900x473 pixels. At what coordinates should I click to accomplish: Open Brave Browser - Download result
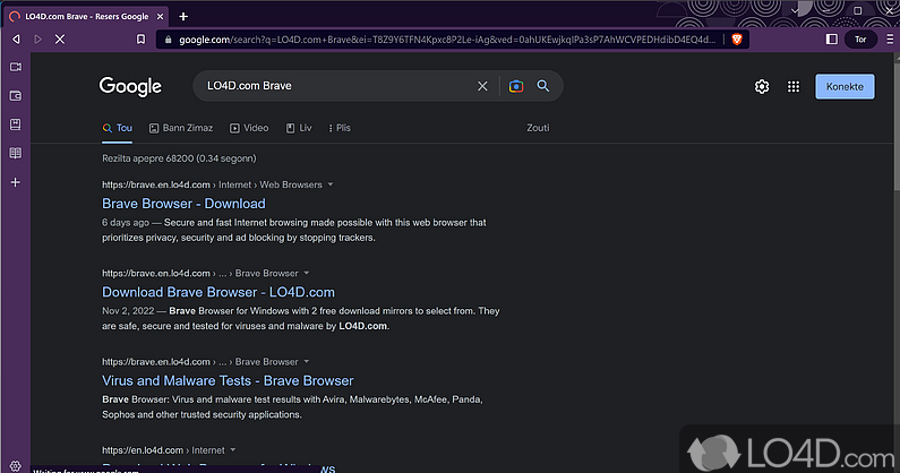pos(184,204)
